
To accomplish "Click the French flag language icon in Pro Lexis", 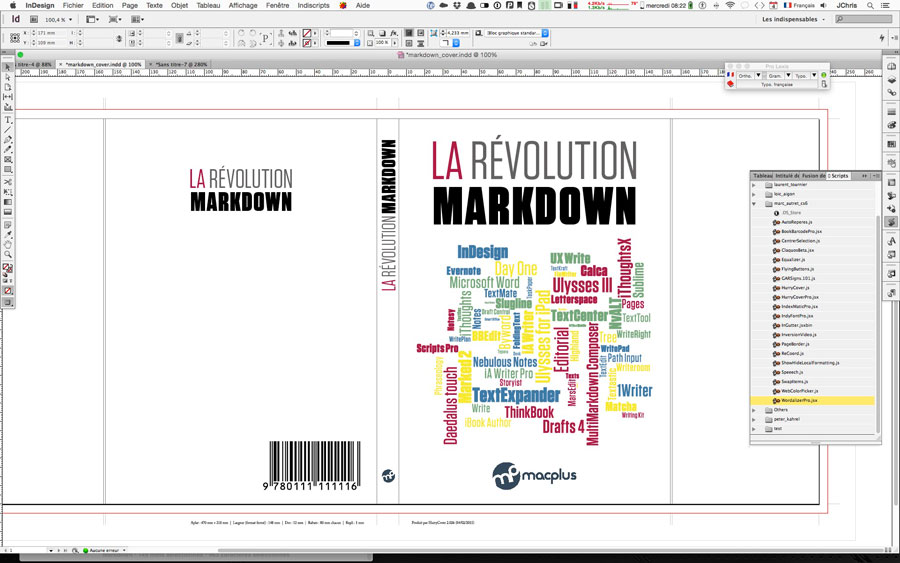I will tap(730, 75).
